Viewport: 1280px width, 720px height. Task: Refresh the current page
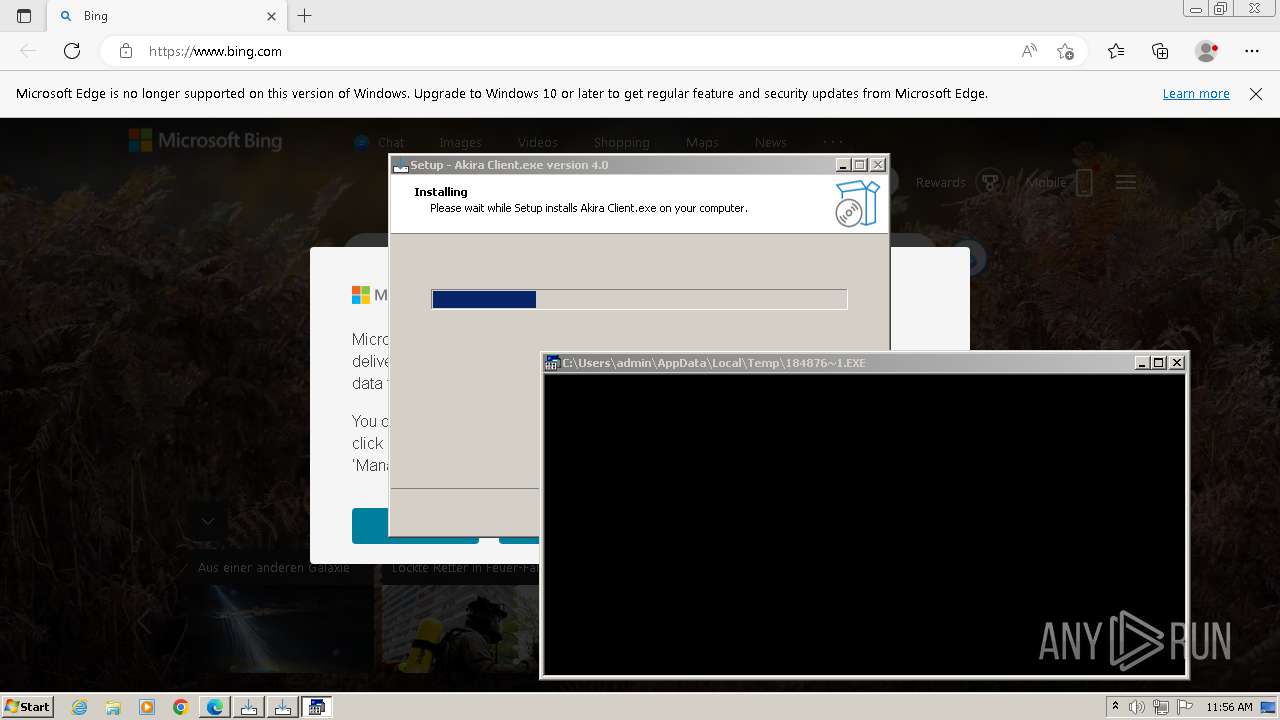point(72,51)
